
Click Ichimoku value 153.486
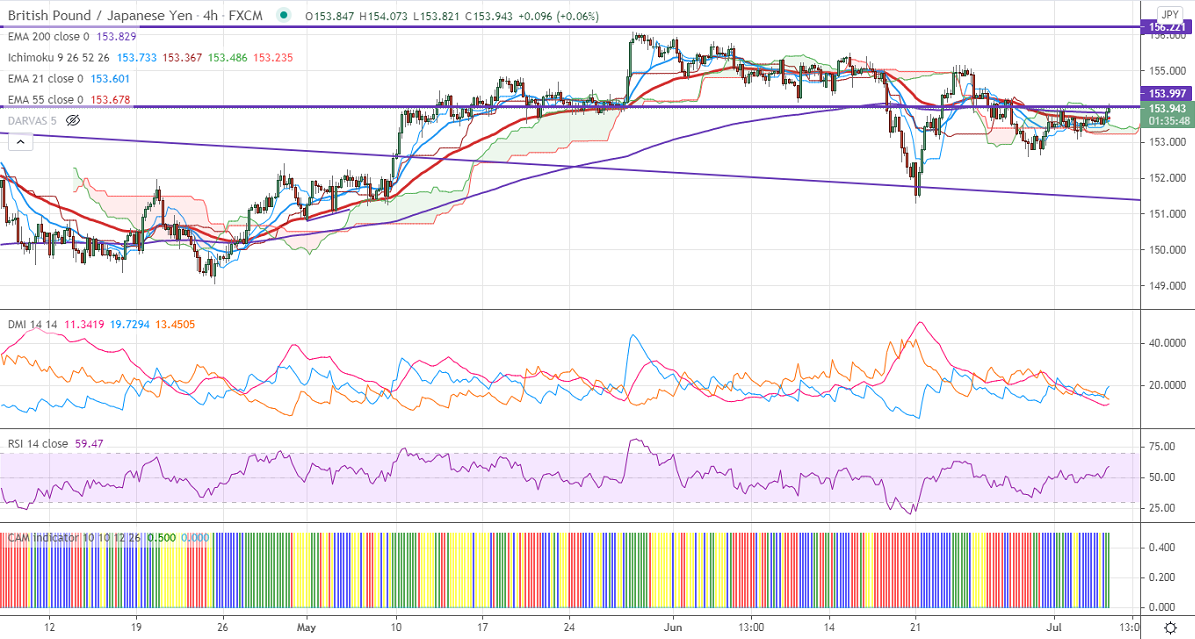click(x=227, y=57)
